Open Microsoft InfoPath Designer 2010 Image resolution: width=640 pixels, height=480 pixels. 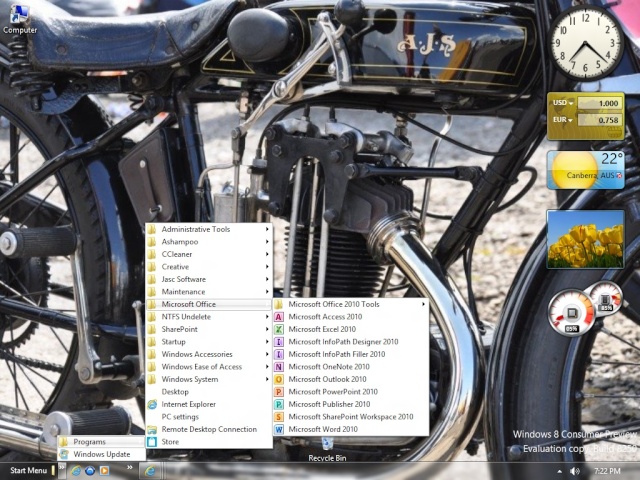[x=342, y=341]
